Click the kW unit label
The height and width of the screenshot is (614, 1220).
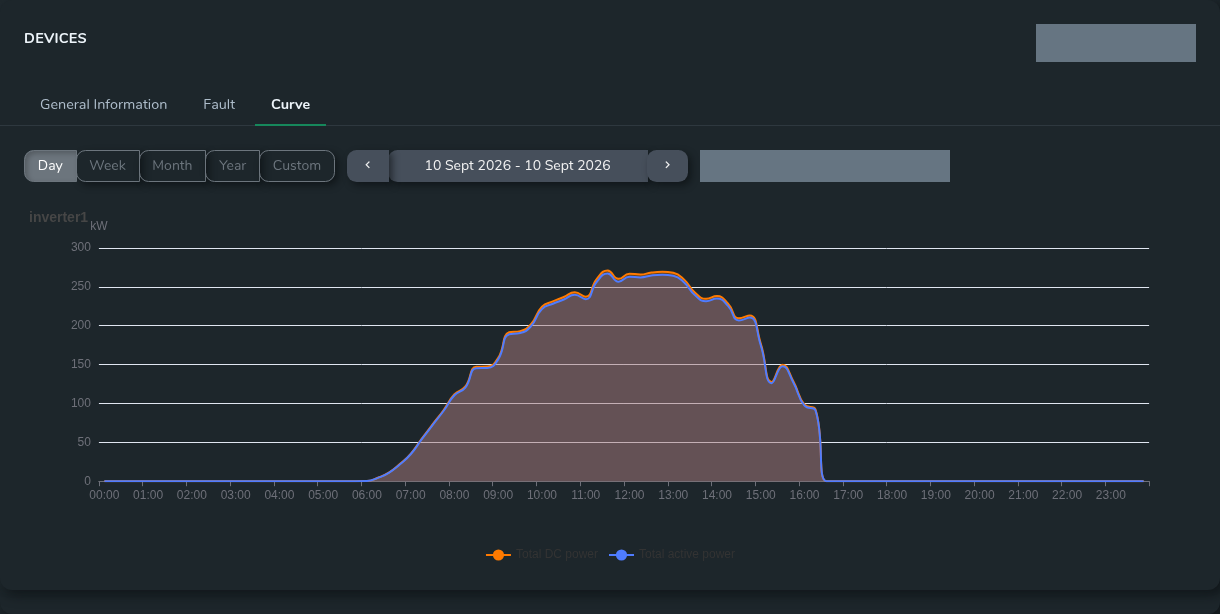(x=99, y=226)
